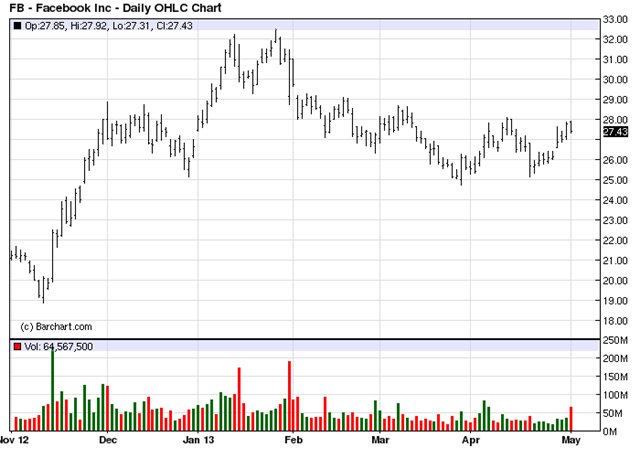Click the 200M volume axis label
This screenshot has height=468, width=640.
(616, 359)
